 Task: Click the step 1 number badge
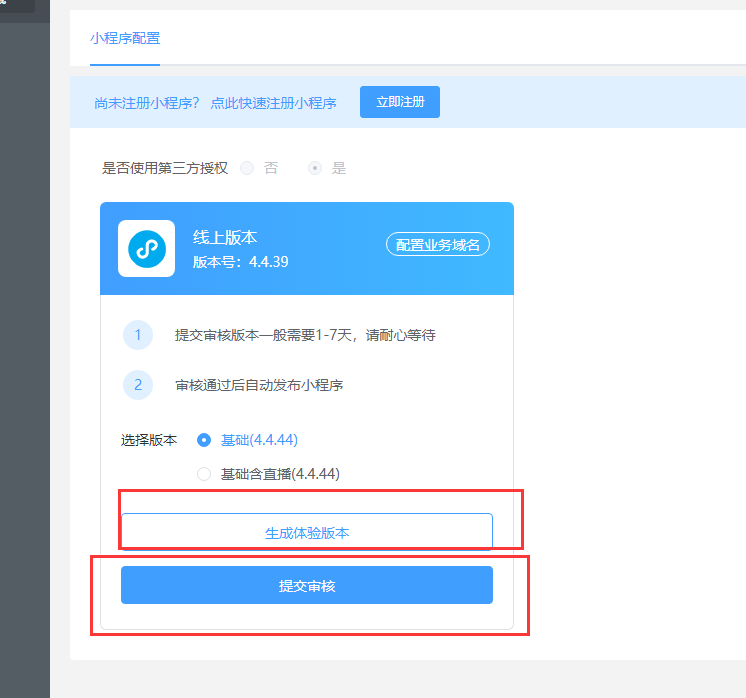point(138,335)
